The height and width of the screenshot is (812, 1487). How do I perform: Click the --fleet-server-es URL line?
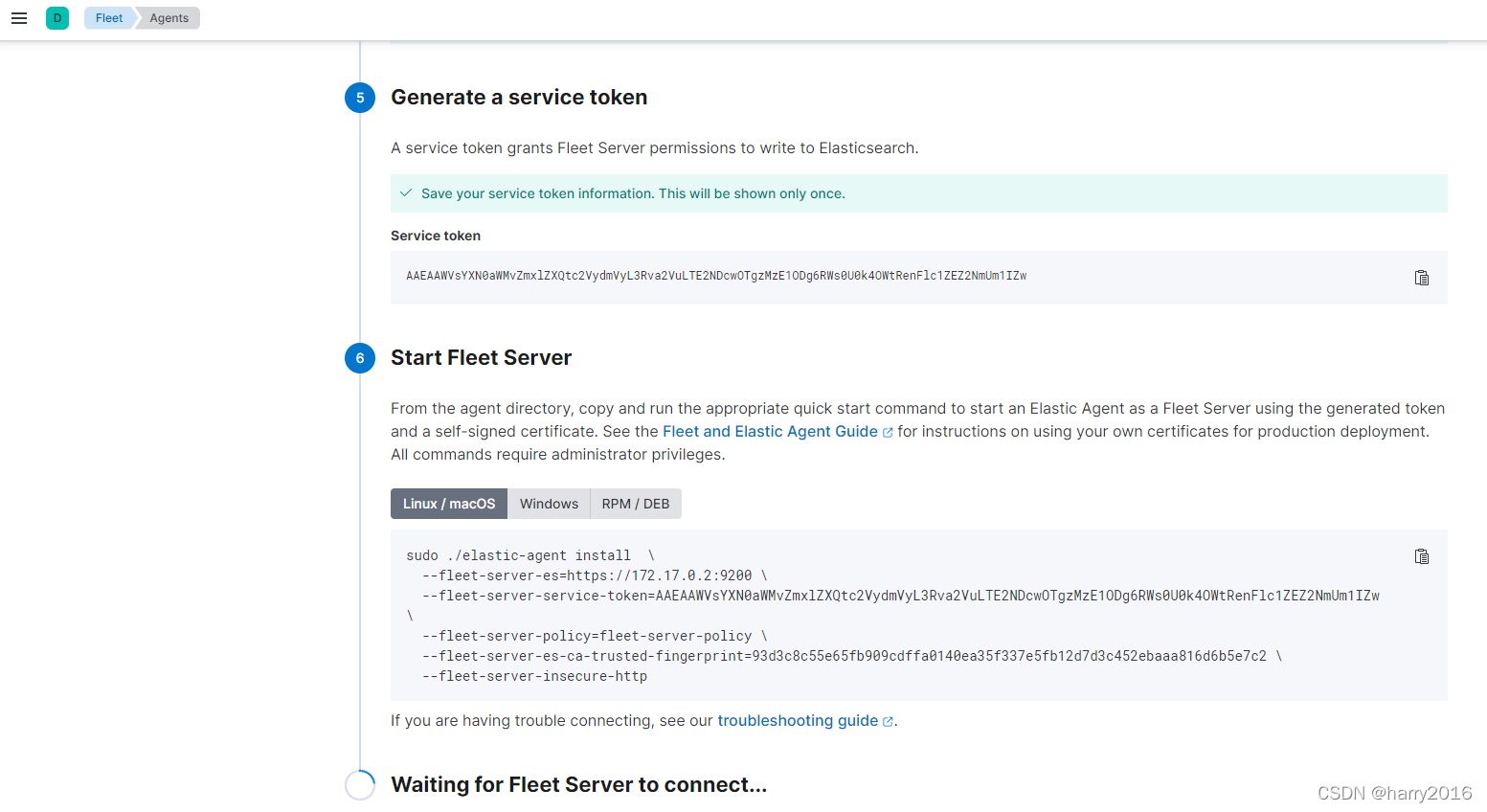(595, 575)
